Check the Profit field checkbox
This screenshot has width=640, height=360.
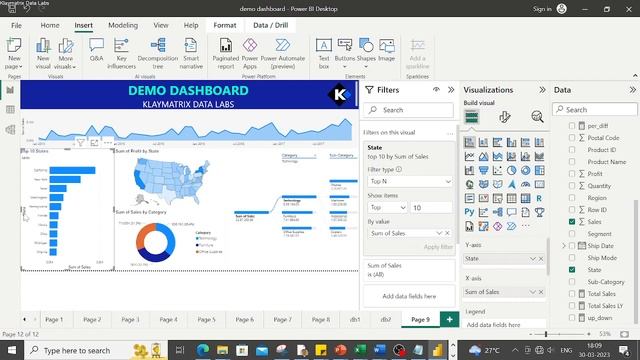tap(572, 174)
